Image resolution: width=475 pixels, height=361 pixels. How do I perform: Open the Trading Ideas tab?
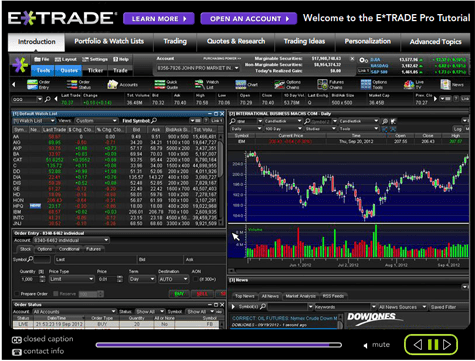point(304,41)
